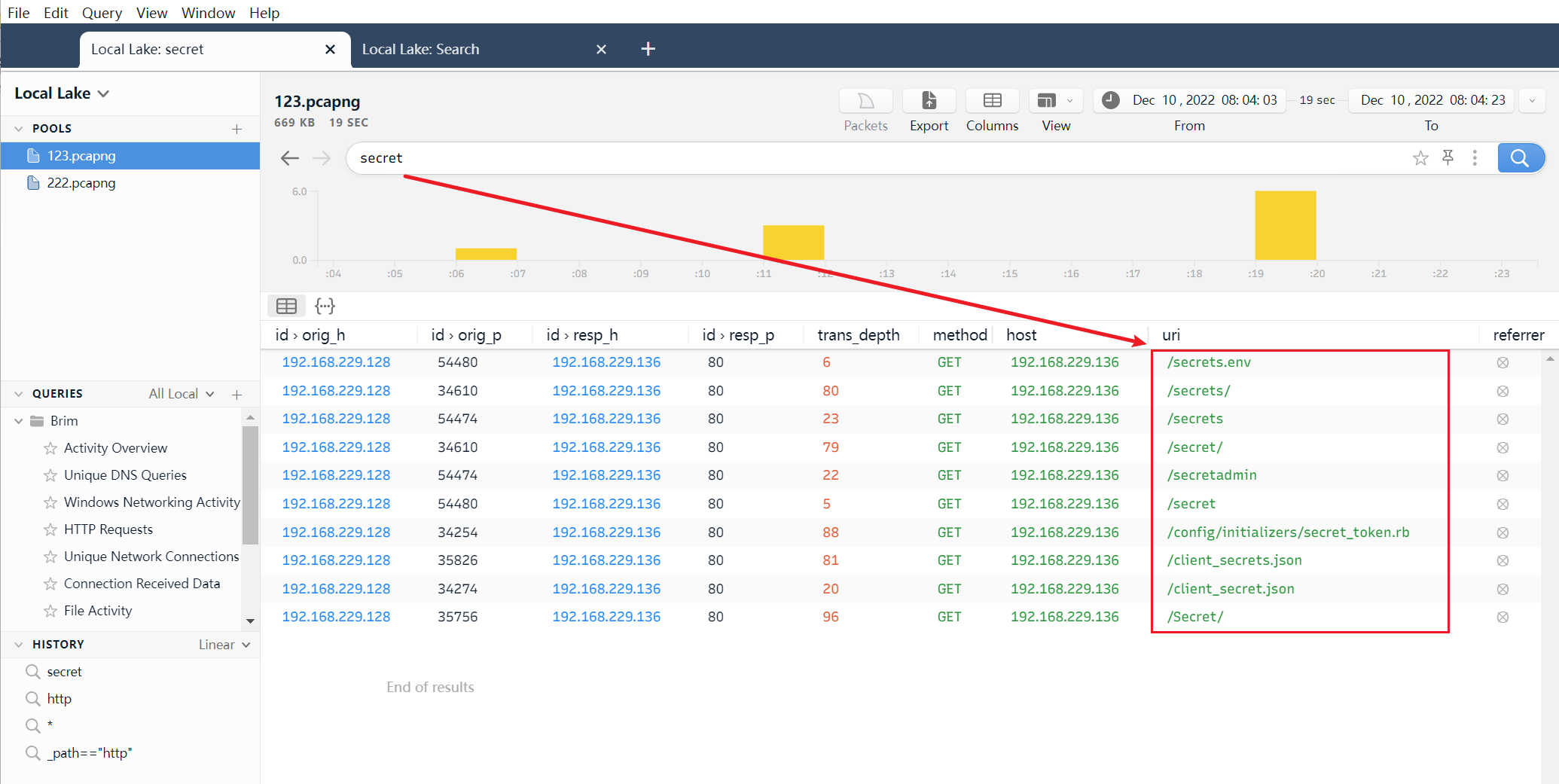Open the Columns chooser icon
This screenshot has height=784, width=1559.
point(992,101)
